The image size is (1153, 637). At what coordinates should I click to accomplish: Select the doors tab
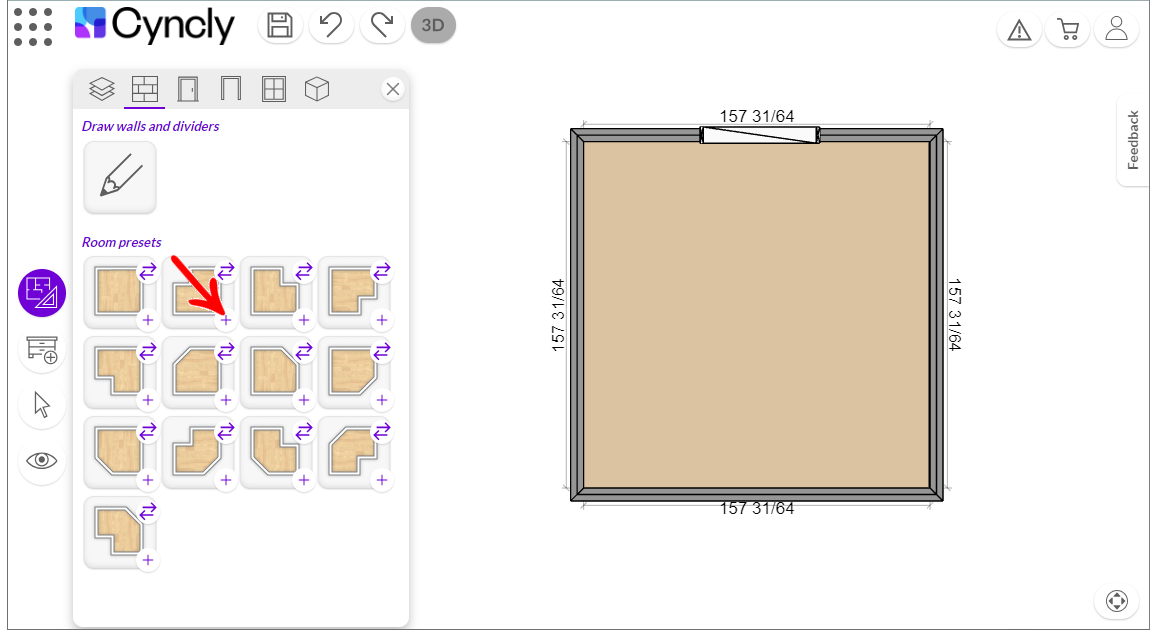point(188,90)
